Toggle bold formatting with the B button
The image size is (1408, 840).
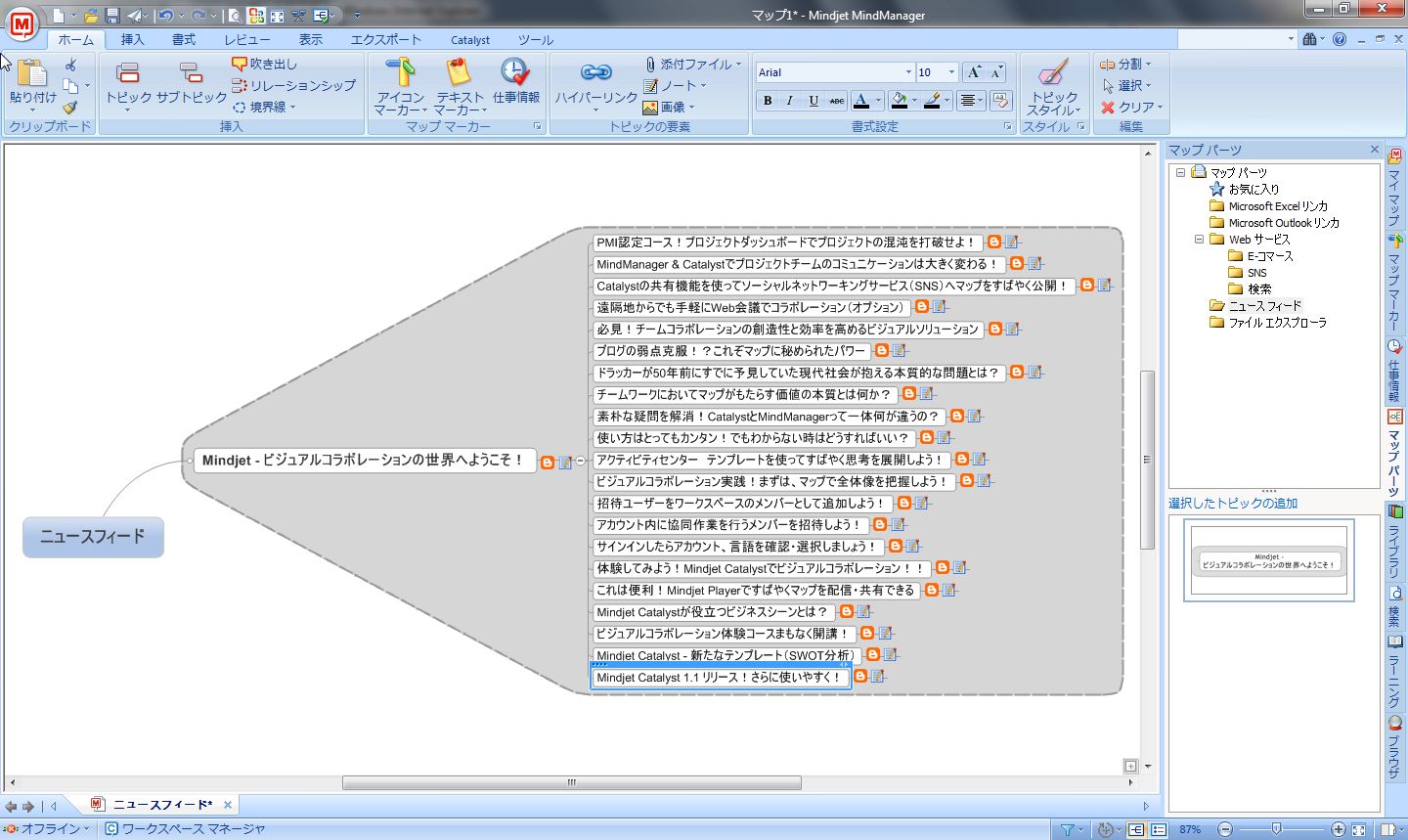(767, 101)
